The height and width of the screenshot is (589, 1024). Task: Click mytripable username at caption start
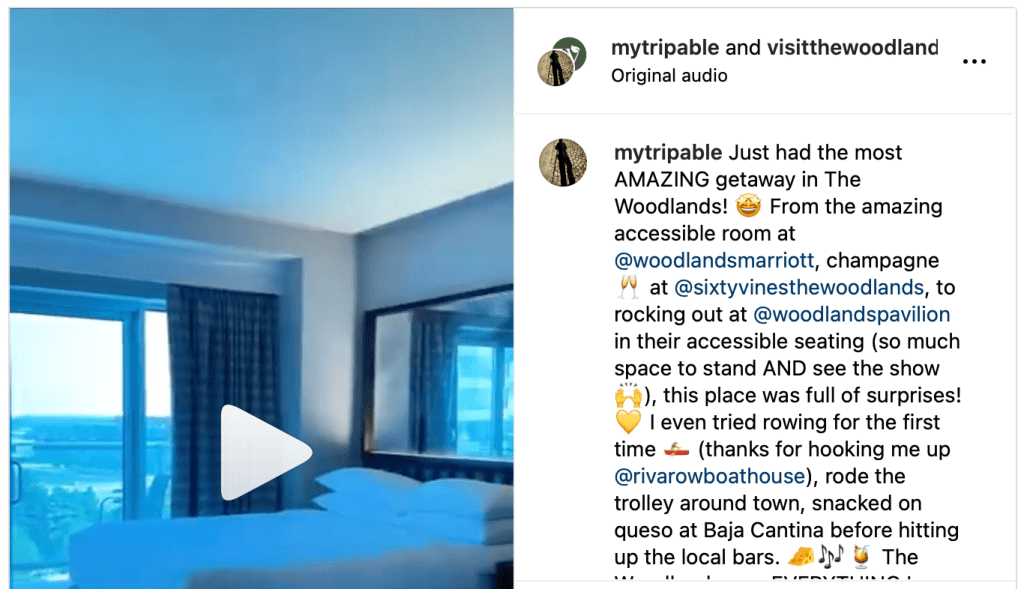[668, 153]
